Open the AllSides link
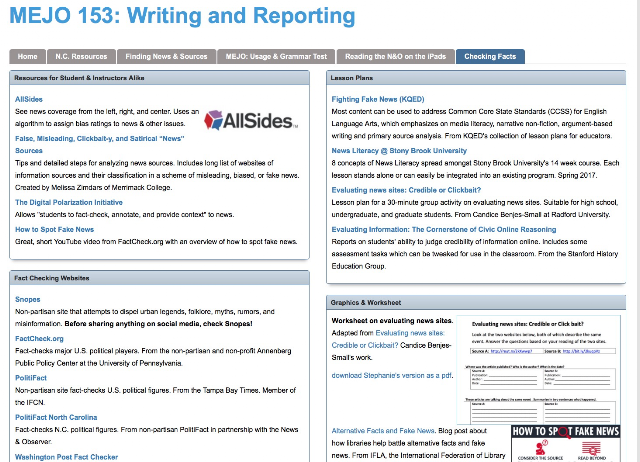This screenshot has width=640, height=462. click(x=29, y=99)
